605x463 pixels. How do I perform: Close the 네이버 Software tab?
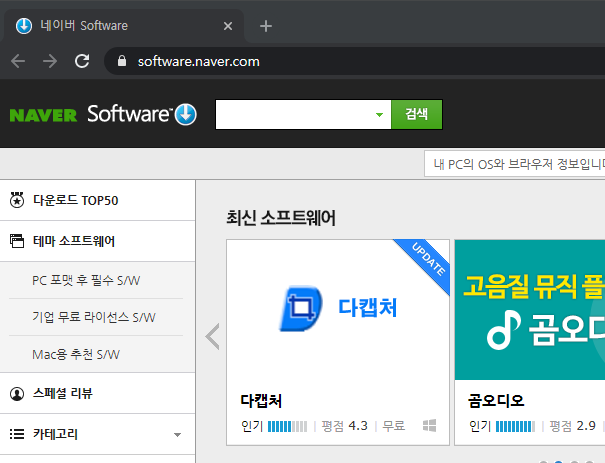click(228, 26)
